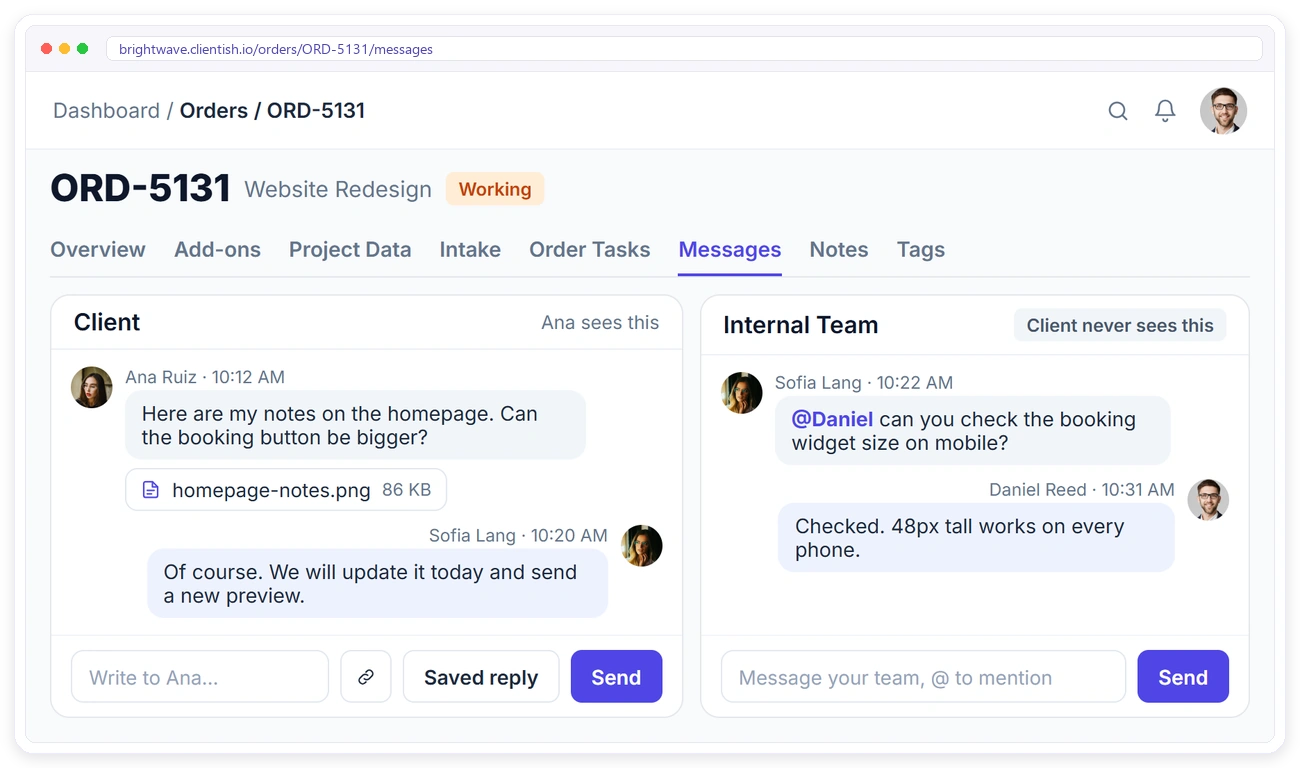Select the Intake tab
Viewport: 1300px width, 768px height.
470,250
